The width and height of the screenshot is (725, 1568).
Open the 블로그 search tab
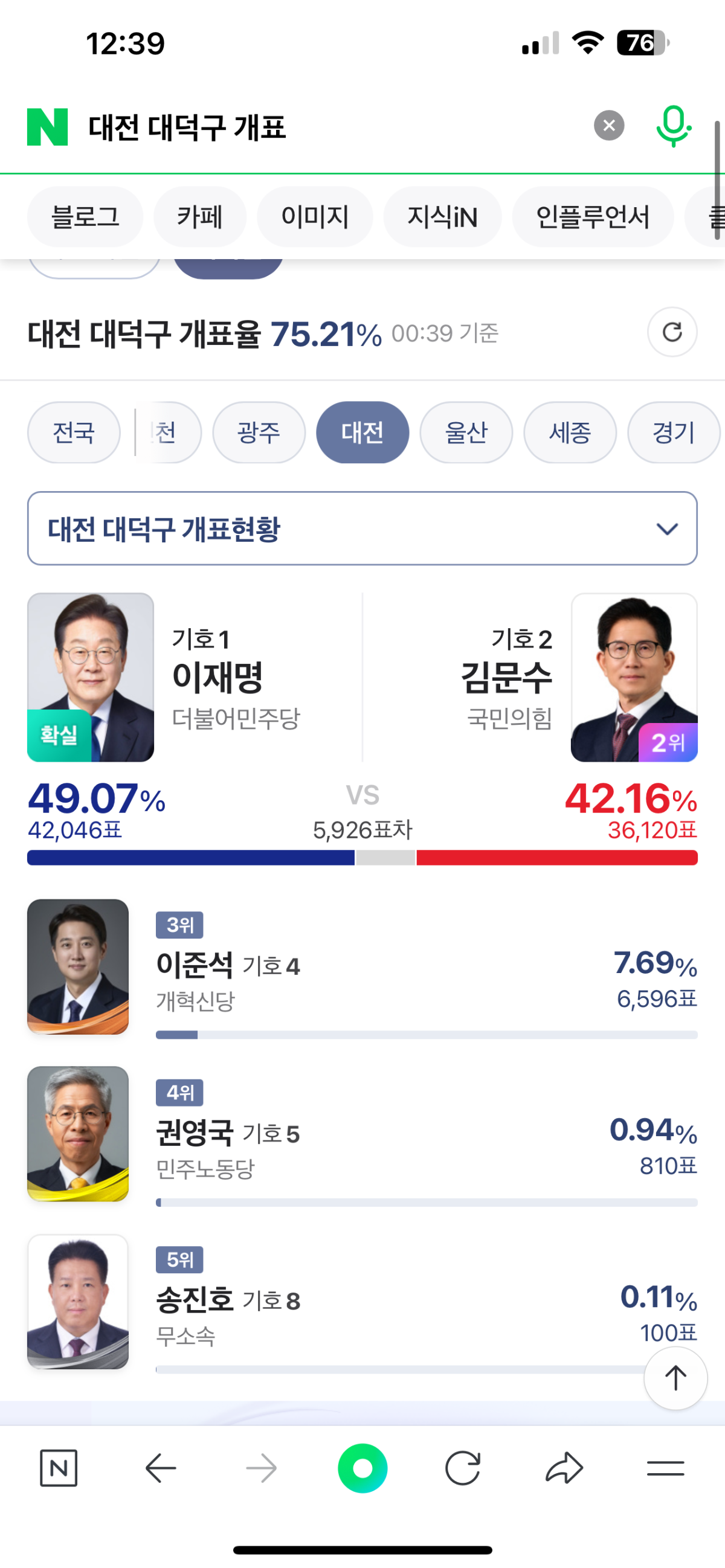click(x=85, y=217)
